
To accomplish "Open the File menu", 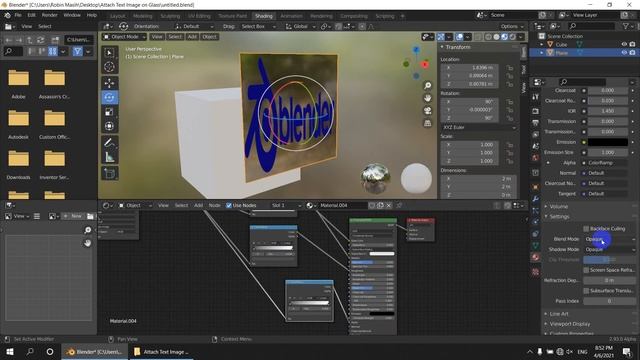I will pyautogui.click(x=18, y=15).
